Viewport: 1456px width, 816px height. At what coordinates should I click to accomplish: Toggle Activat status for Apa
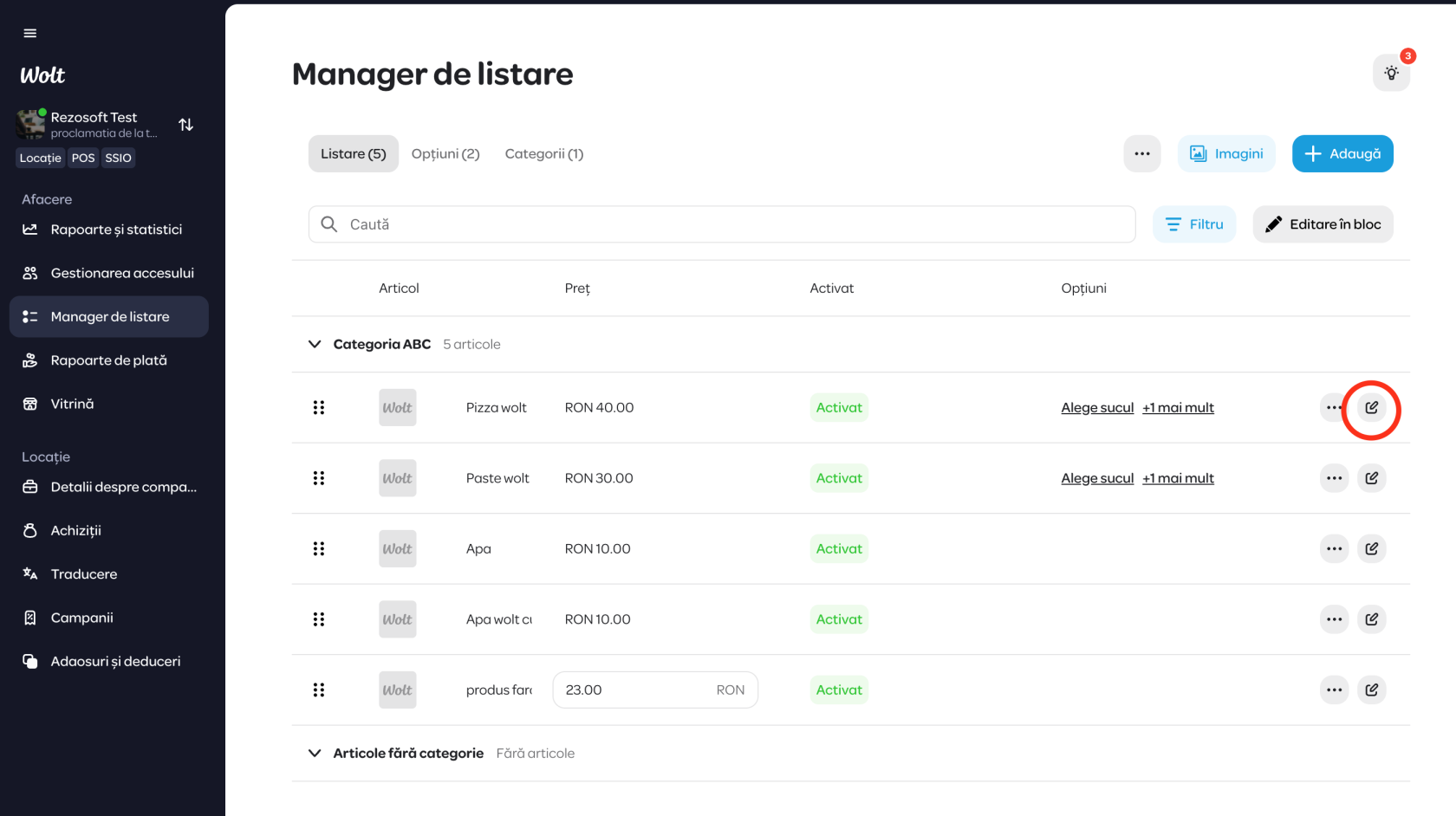pos(839,548)
